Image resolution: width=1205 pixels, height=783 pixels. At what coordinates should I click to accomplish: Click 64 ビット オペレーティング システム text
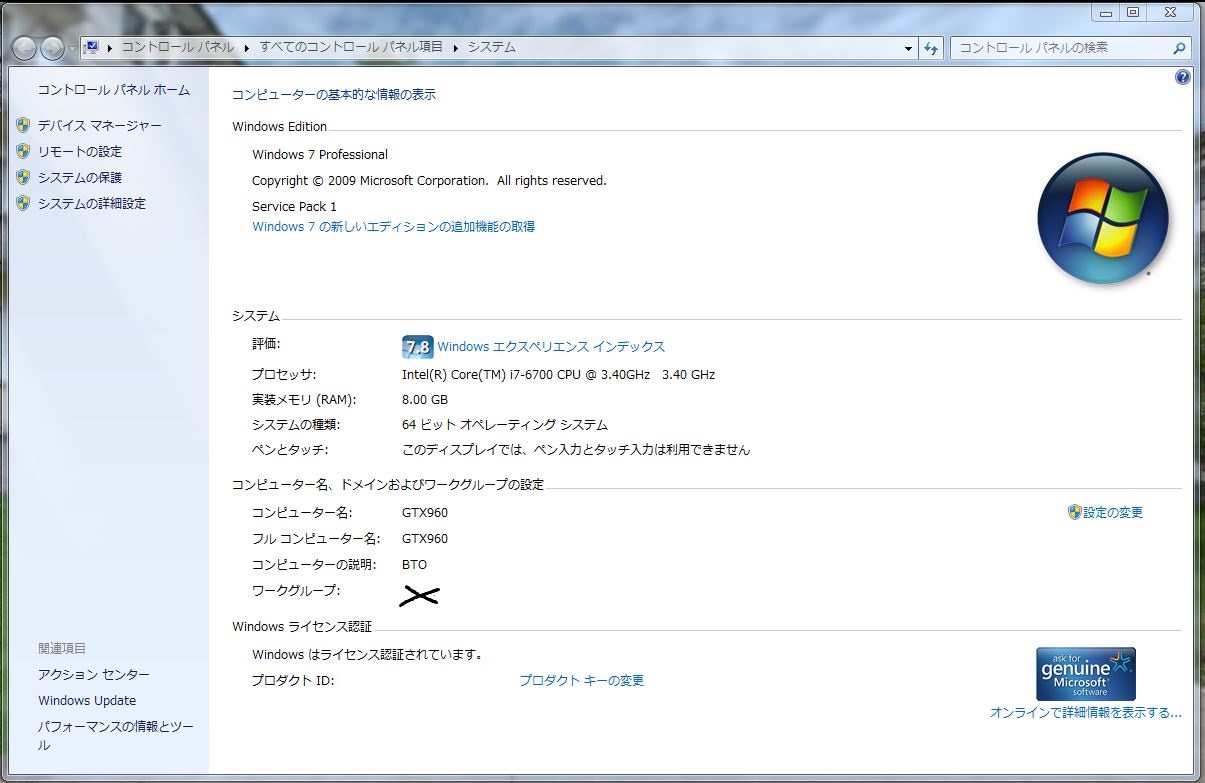click(x=505, y=425)
